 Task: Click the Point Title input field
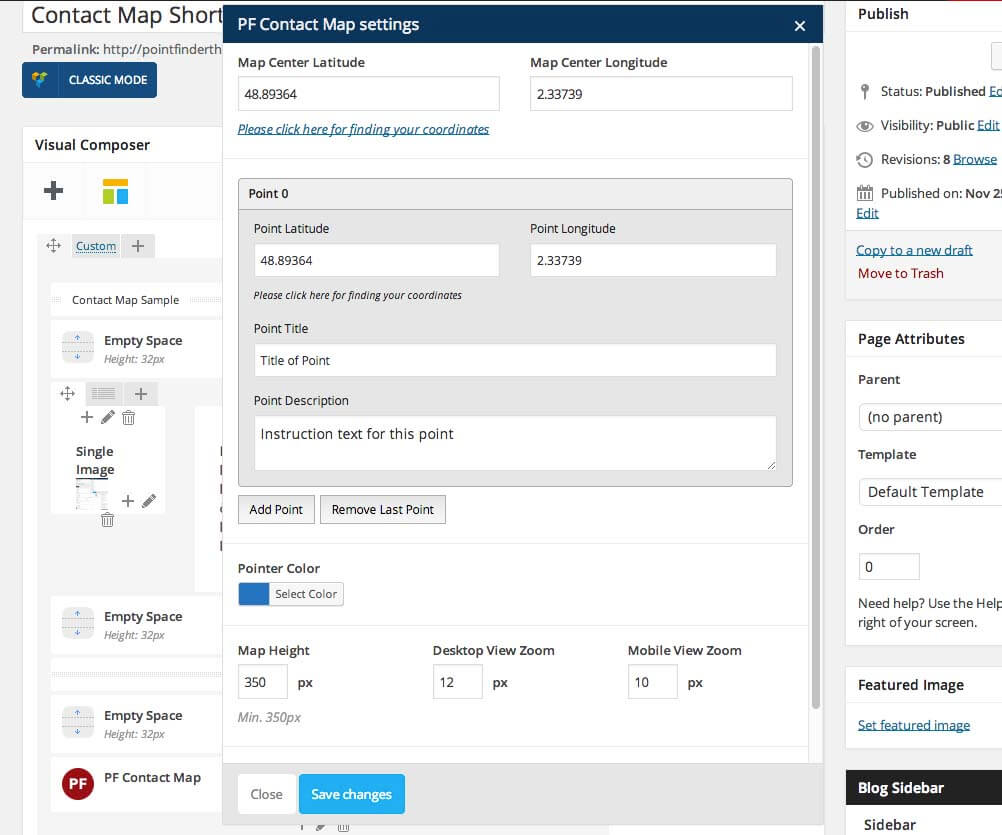pyautogui.click(x=515, y=361)
